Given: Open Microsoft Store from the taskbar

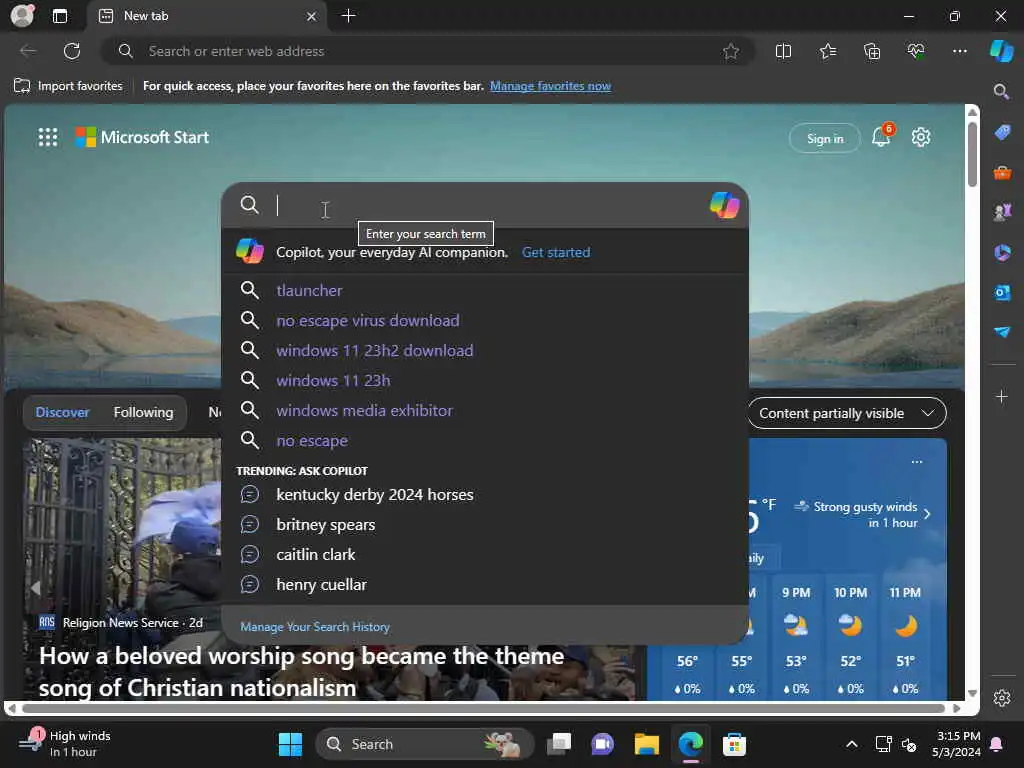Looking at the screenshot, I should 734,744.
